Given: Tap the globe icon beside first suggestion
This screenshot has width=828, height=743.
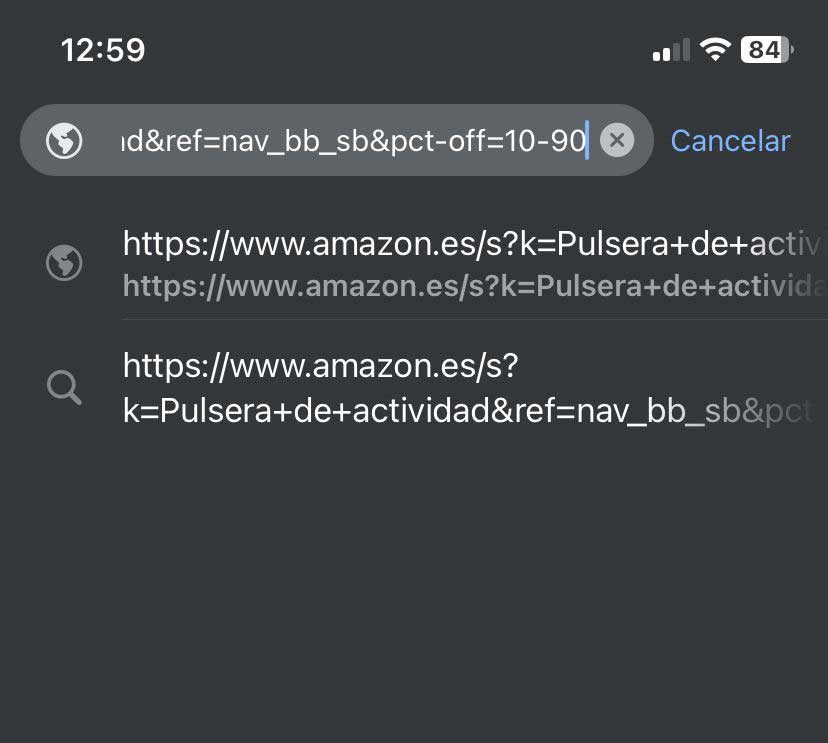Looking at the screenshot, I should (64, 264).
